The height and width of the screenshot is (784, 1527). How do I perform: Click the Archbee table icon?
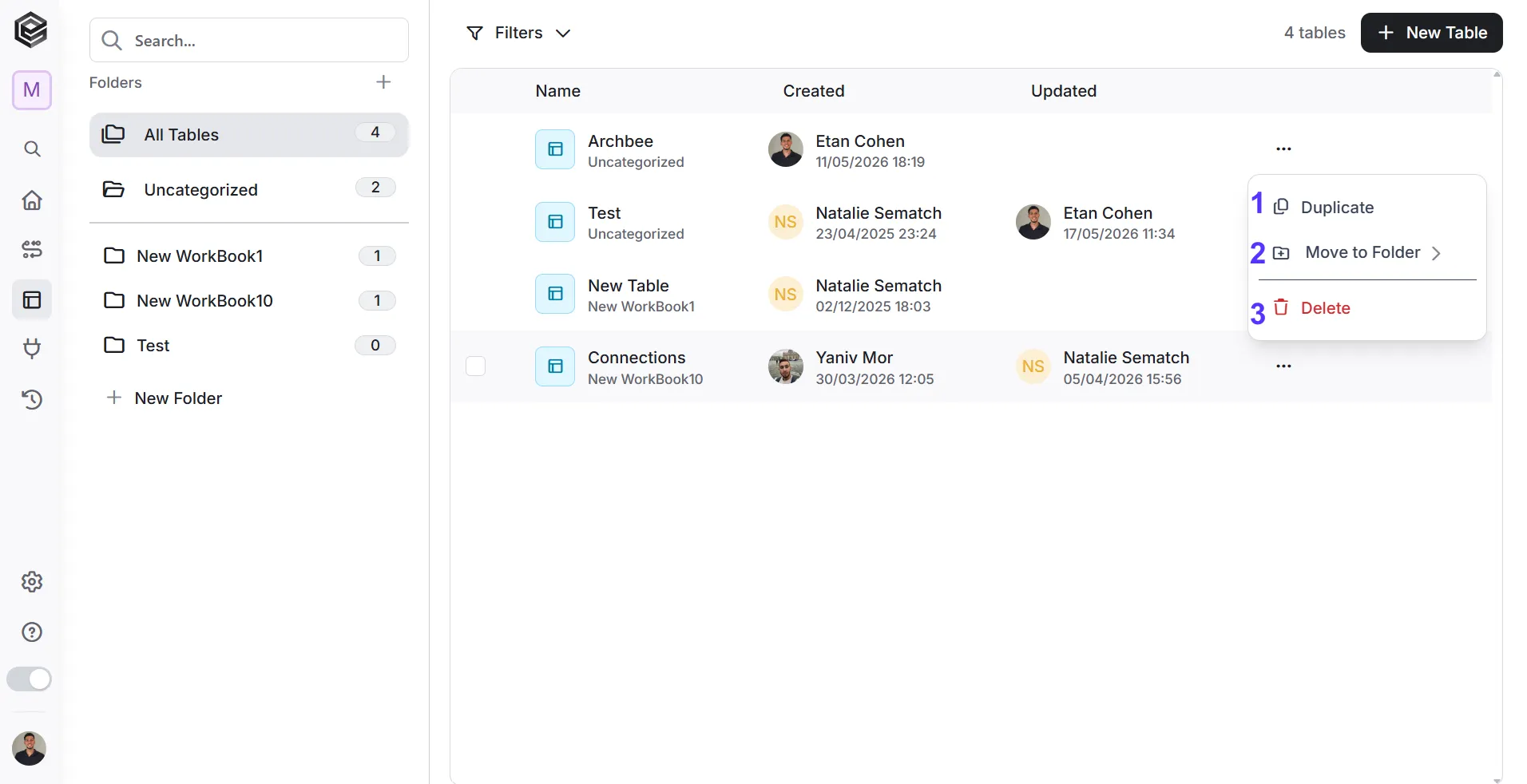pyautogui.click(x=555, y=149)
